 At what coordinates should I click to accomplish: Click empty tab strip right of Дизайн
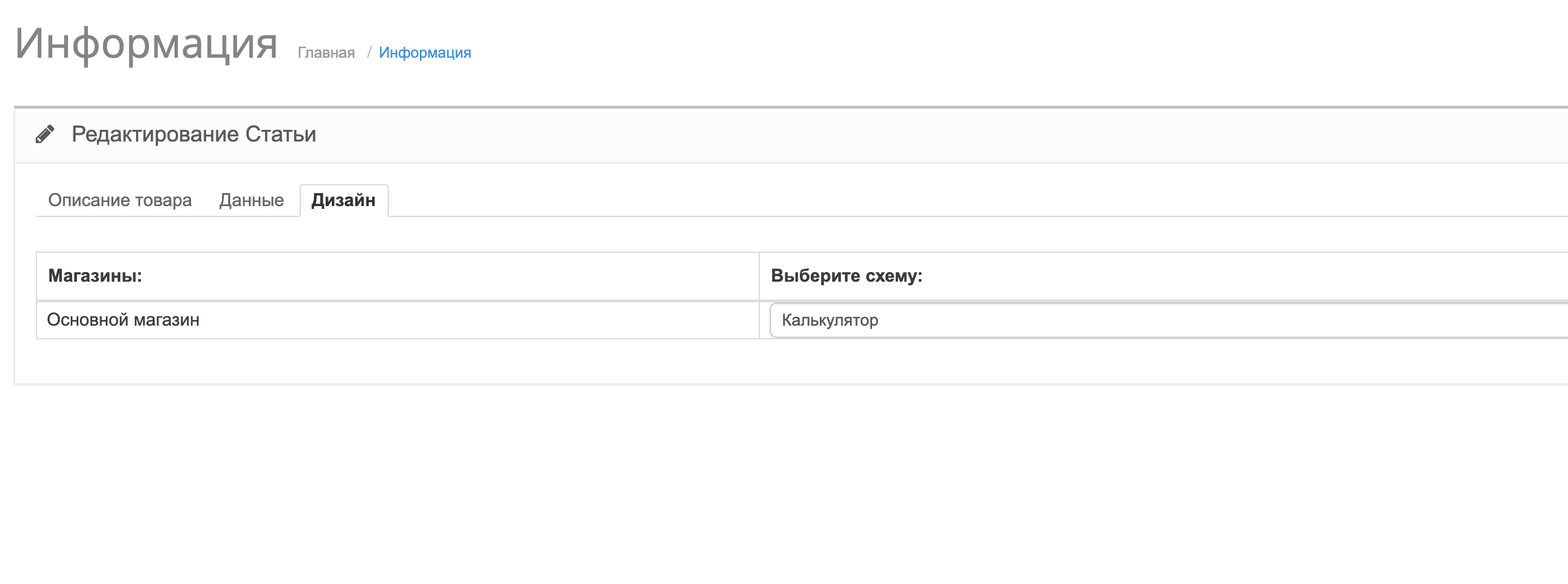(x=962, y=200)
